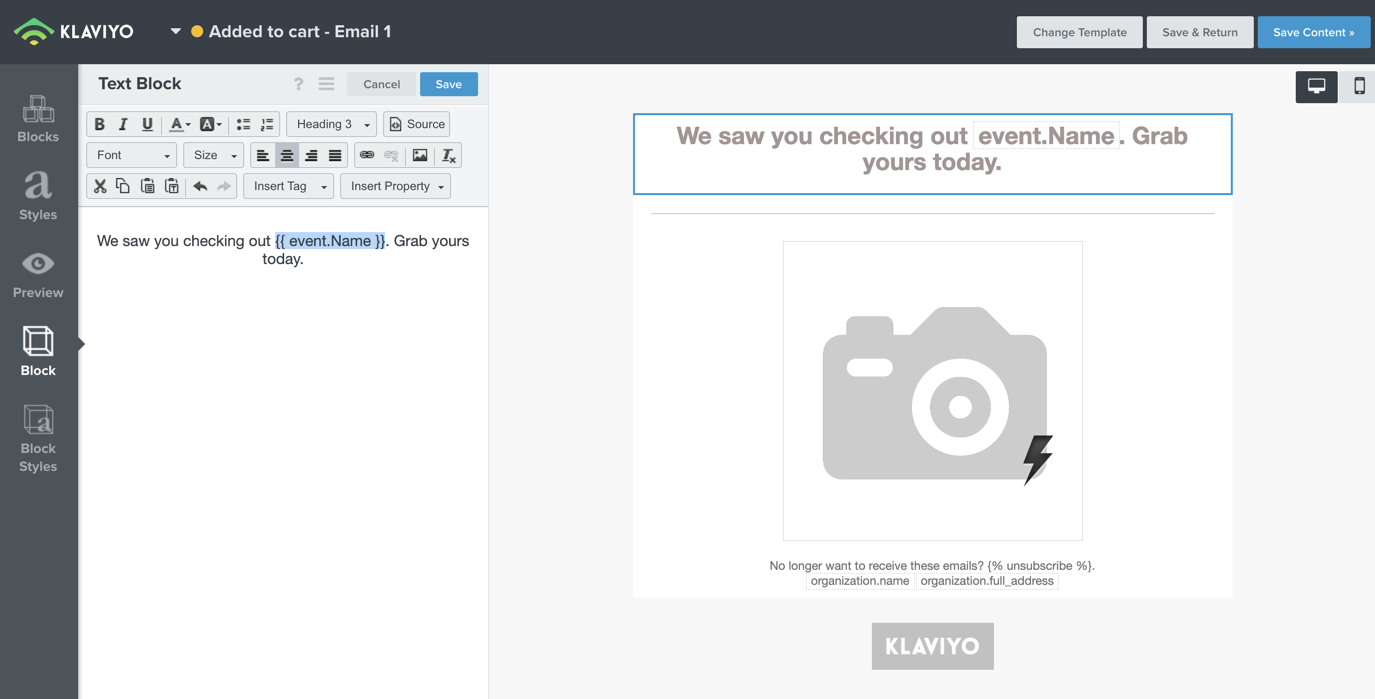Click the unlink icon

[391, 155]
